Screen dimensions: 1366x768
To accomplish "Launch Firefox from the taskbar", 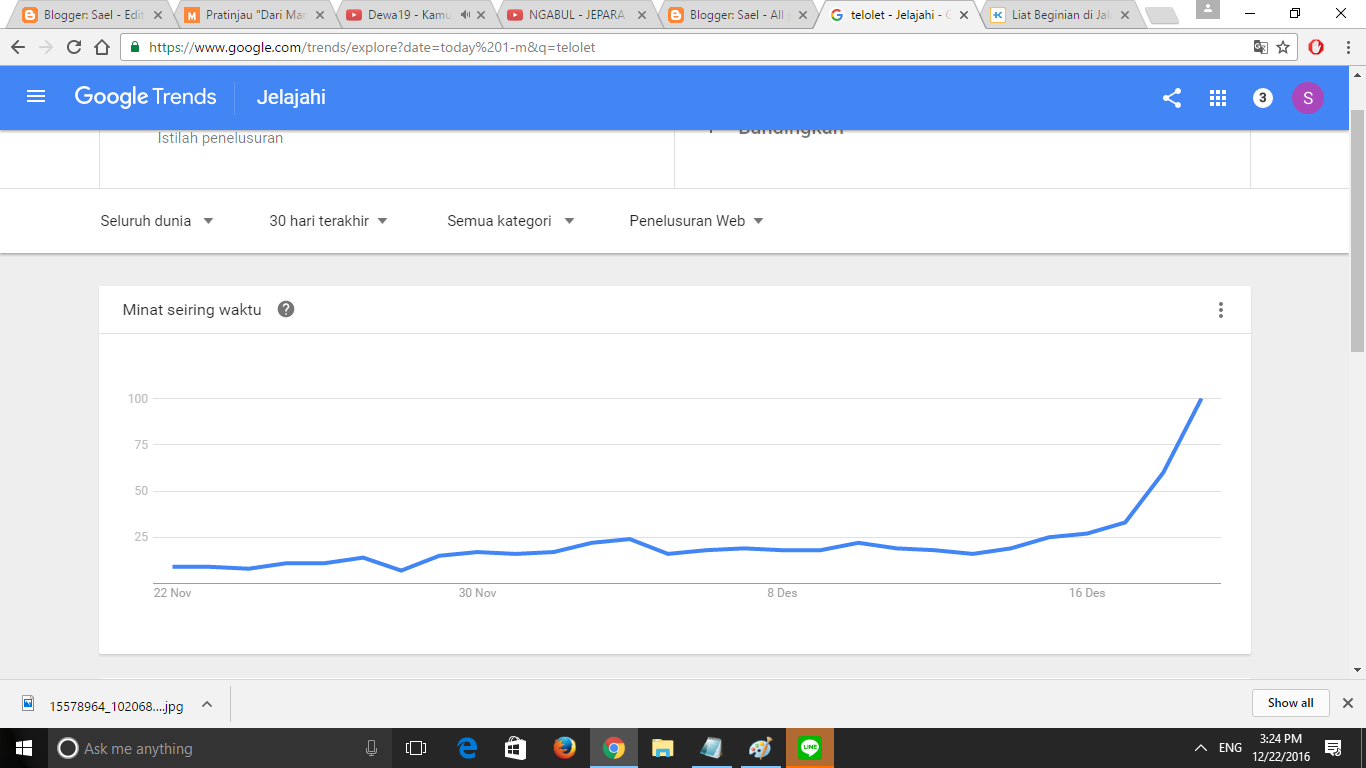I will (565, 748).
